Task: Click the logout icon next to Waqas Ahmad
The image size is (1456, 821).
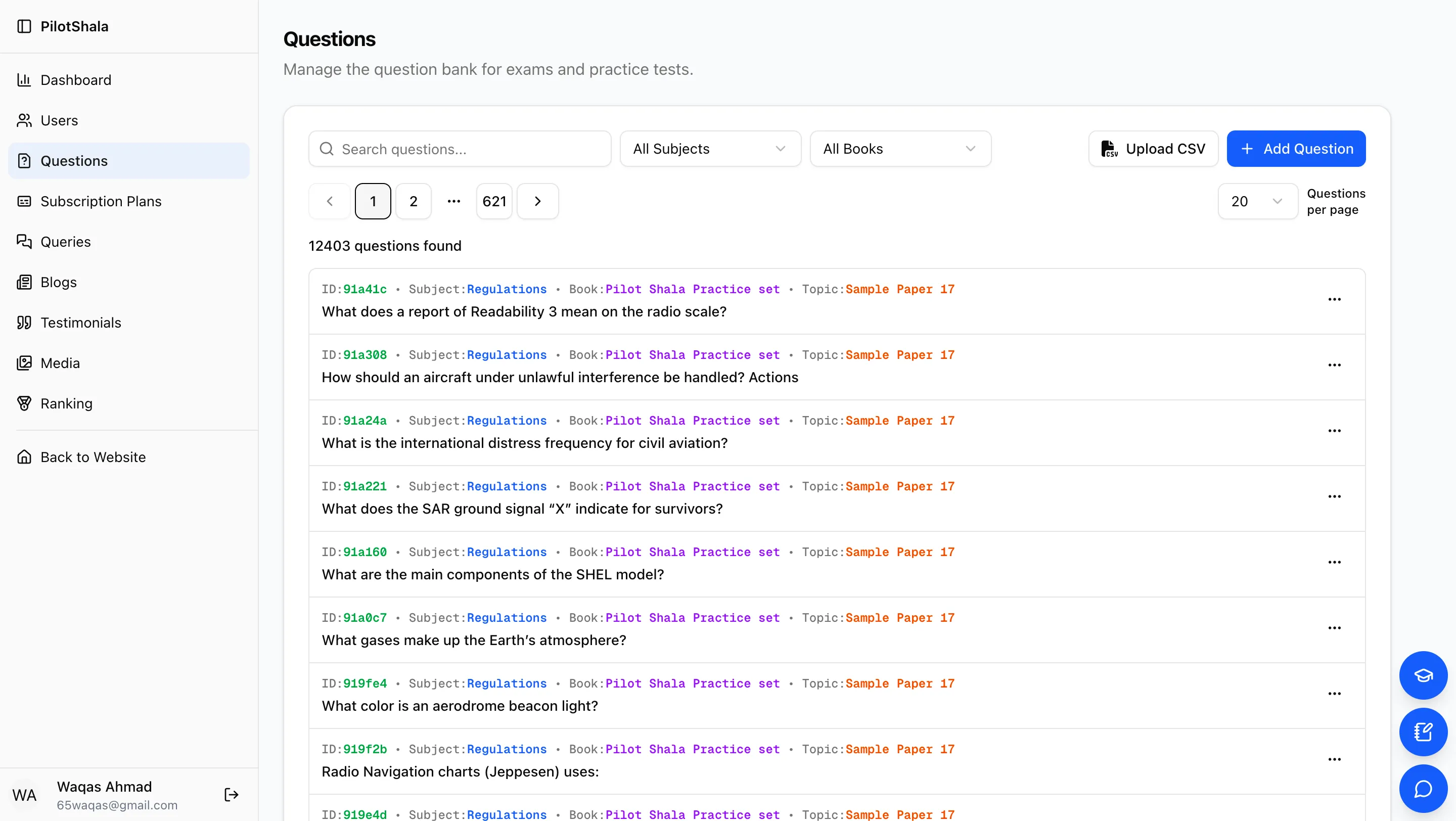Action: [231, 794]
